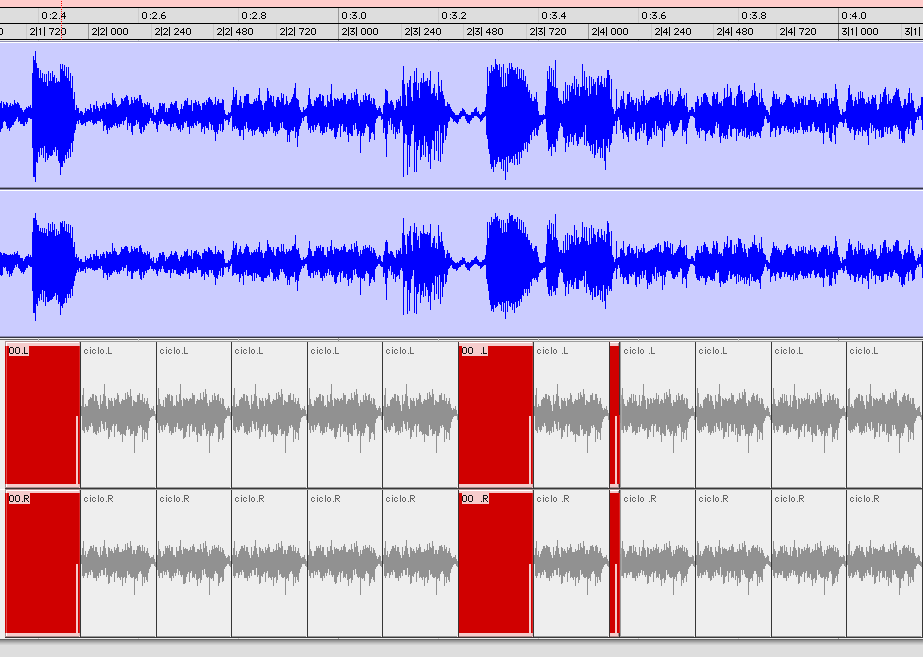Screen dimensions: 923x657
Task: Click the 0:3.0 mark on the time ruler
Action: (353, 16)
